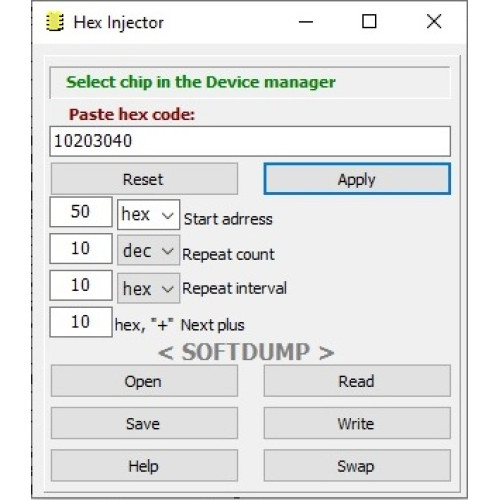Maximize the Hex Injector window
This screenshot has height=500, width=500.
tap(369, 22)
